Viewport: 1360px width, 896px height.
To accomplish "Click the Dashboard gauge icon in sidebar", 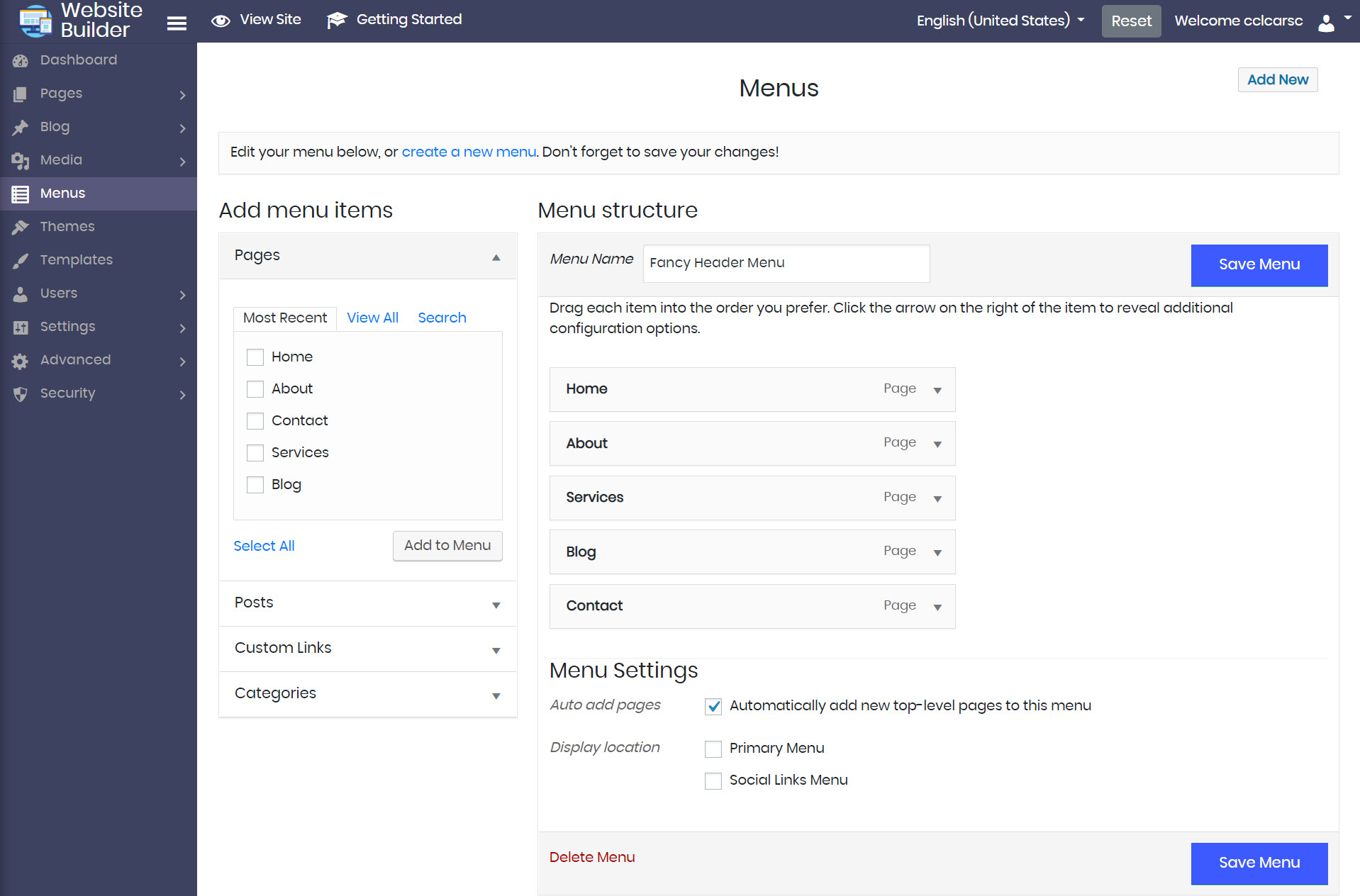I will (21, 61).
